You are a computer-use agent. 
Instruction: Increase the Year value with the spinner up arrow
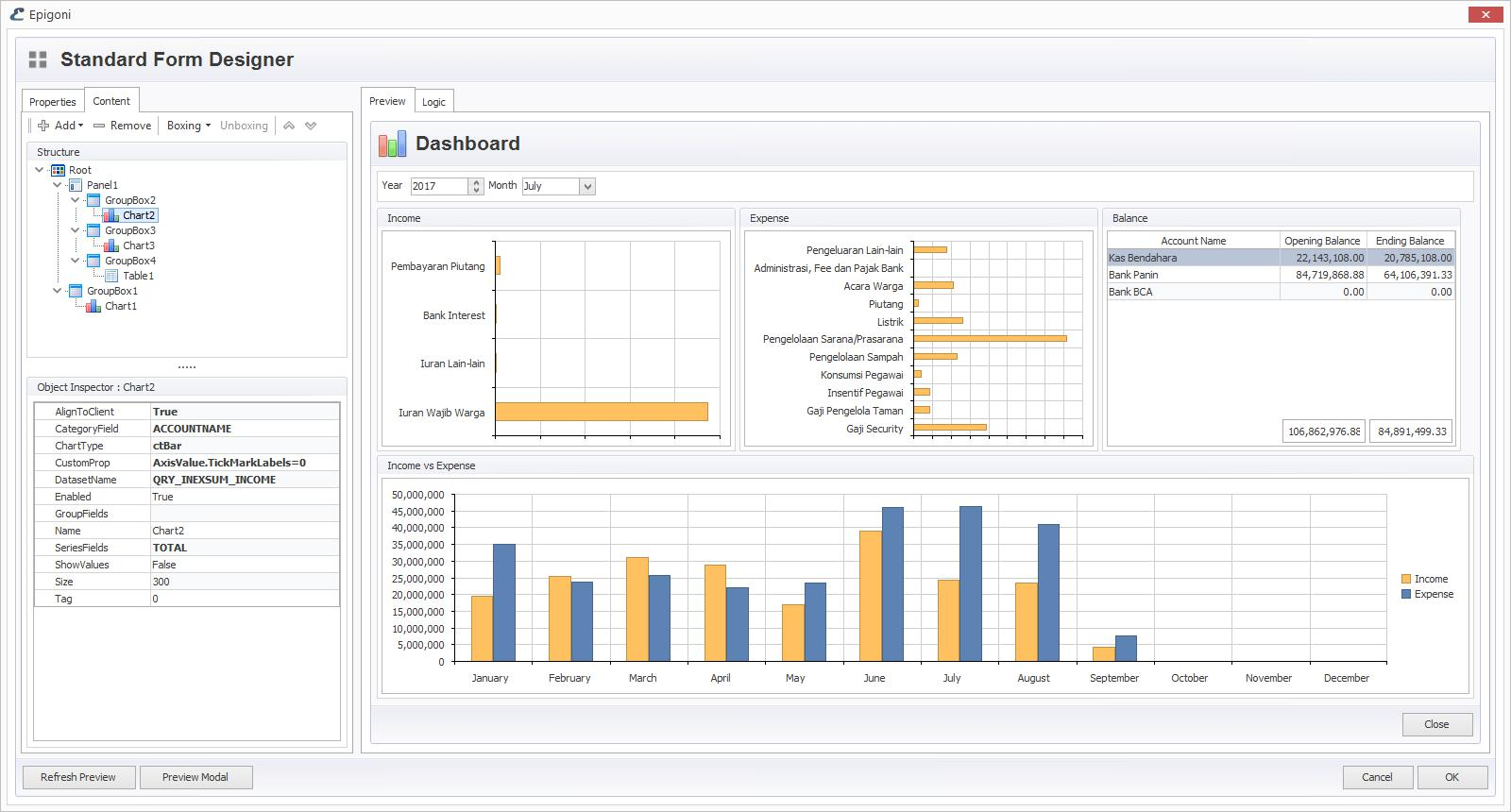476,182
